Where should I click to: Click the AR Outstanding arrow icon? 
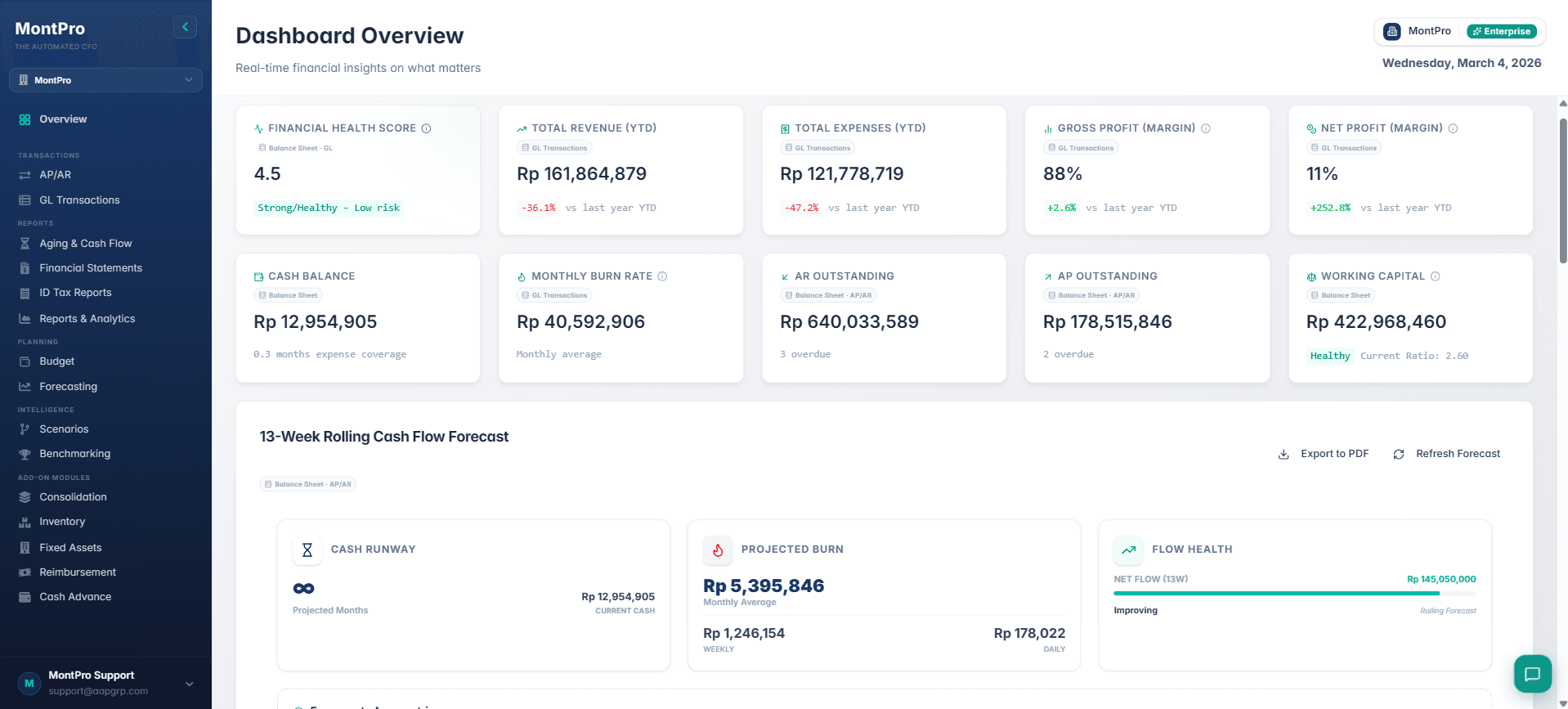[x=785, y=277]
